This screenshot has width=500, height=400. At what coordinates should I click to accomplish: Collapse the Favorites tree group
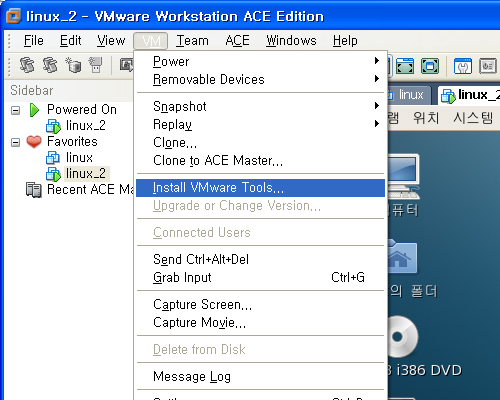(15, 142)
